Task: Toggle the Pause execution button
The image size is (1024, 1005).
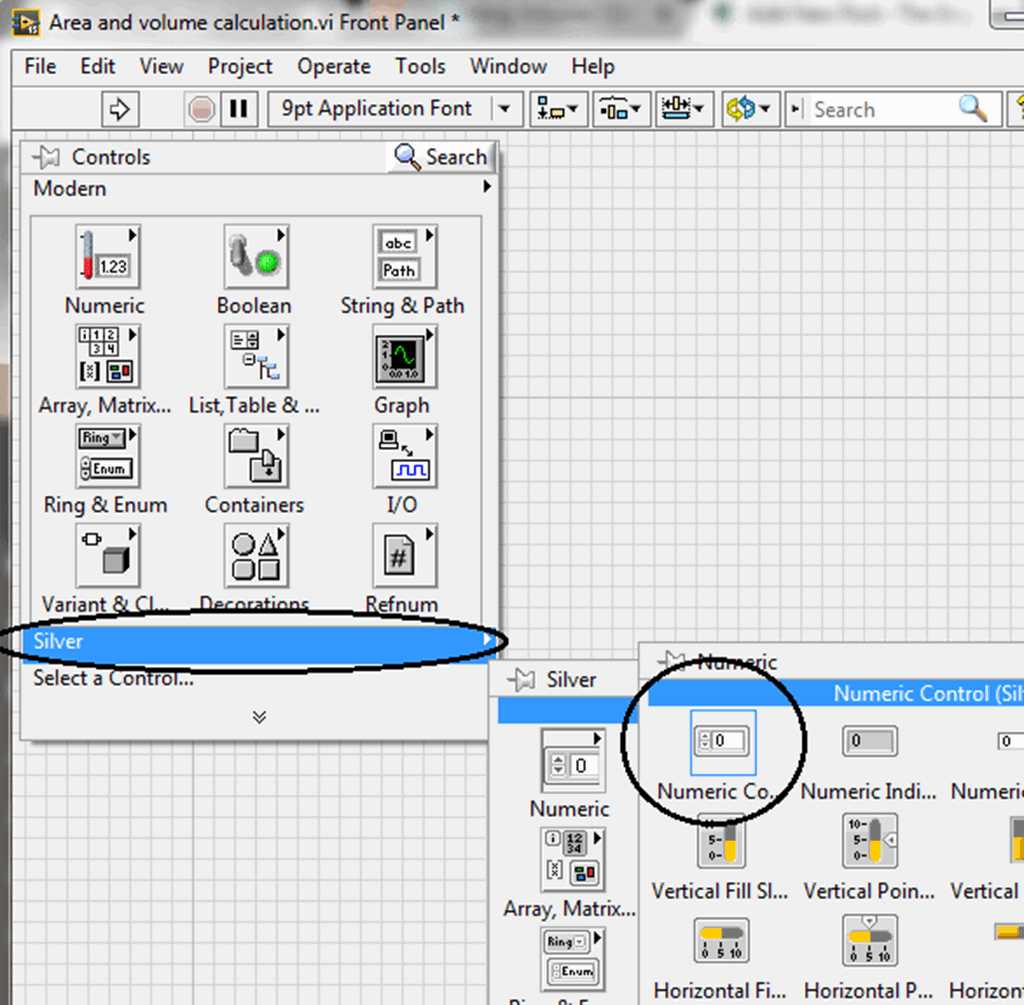Action: [239, 109]
